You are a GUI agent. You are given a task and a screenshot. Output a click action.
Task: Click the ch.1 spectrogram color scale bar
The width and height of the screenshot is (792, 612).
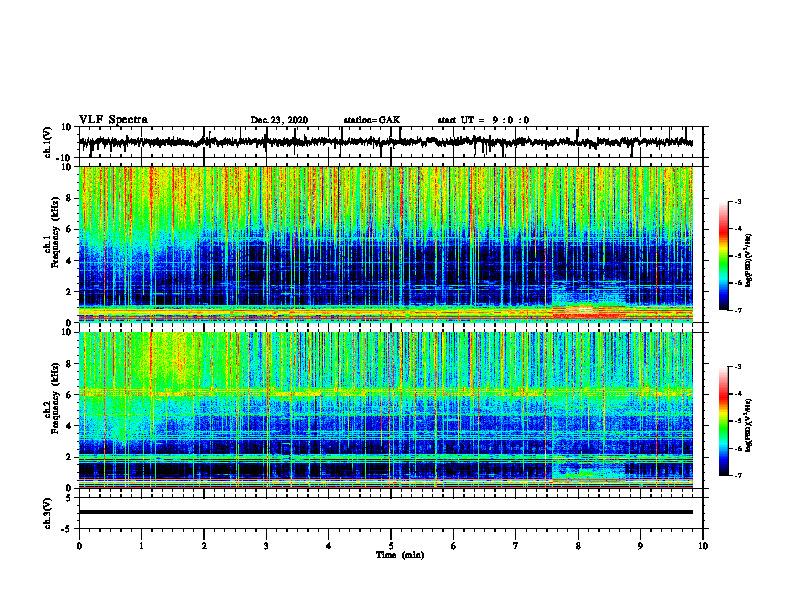pyautogui.click(x=723, y=256)
